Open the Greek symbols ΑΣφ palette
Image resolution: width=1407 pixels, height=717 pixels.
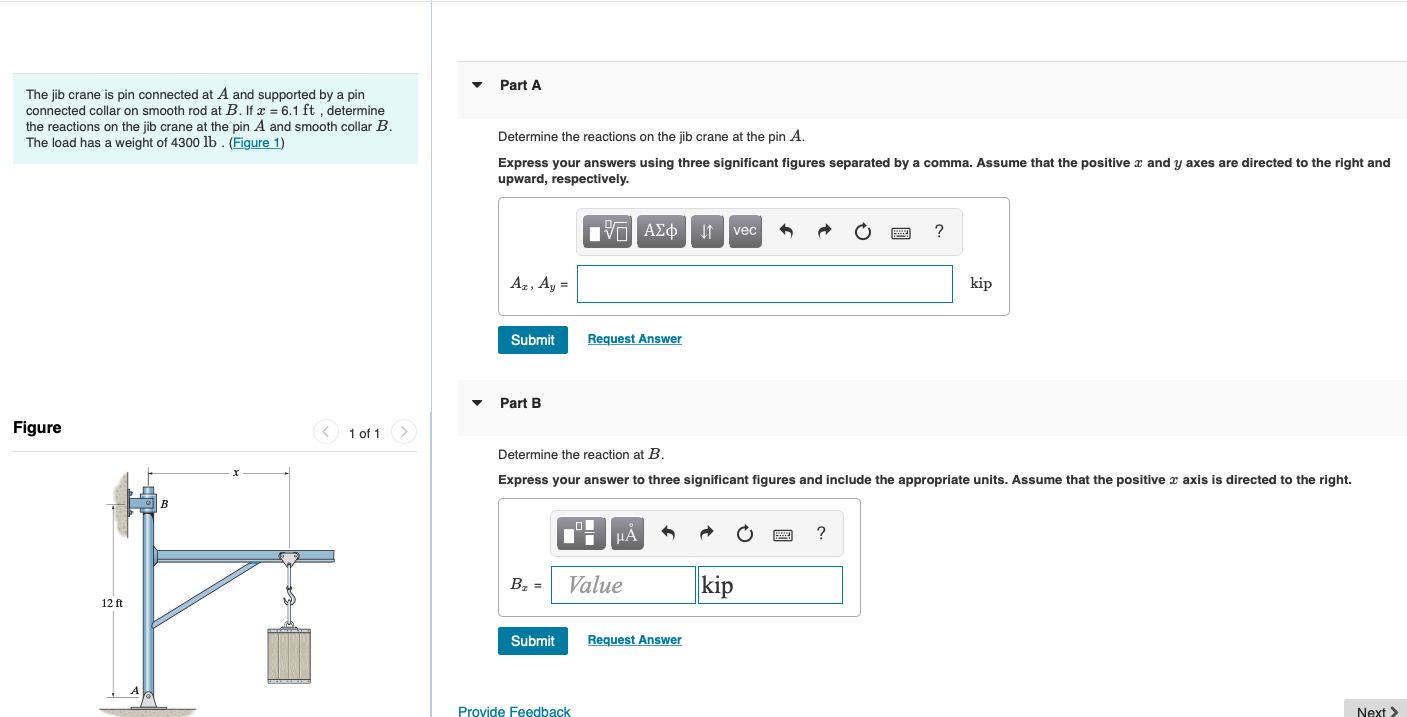pos(661,231)
